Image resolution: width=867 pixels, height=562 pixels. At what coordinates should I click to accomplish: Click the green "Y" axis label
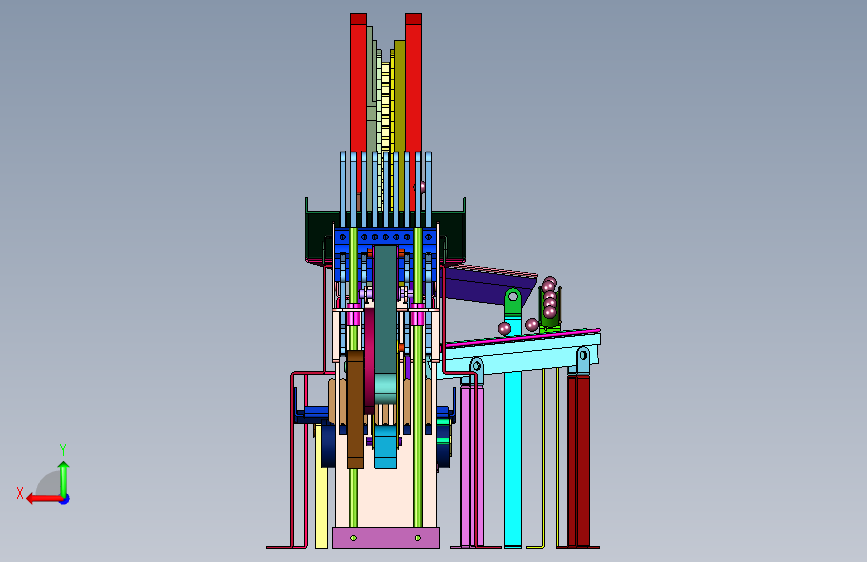(x=63, y=449)
